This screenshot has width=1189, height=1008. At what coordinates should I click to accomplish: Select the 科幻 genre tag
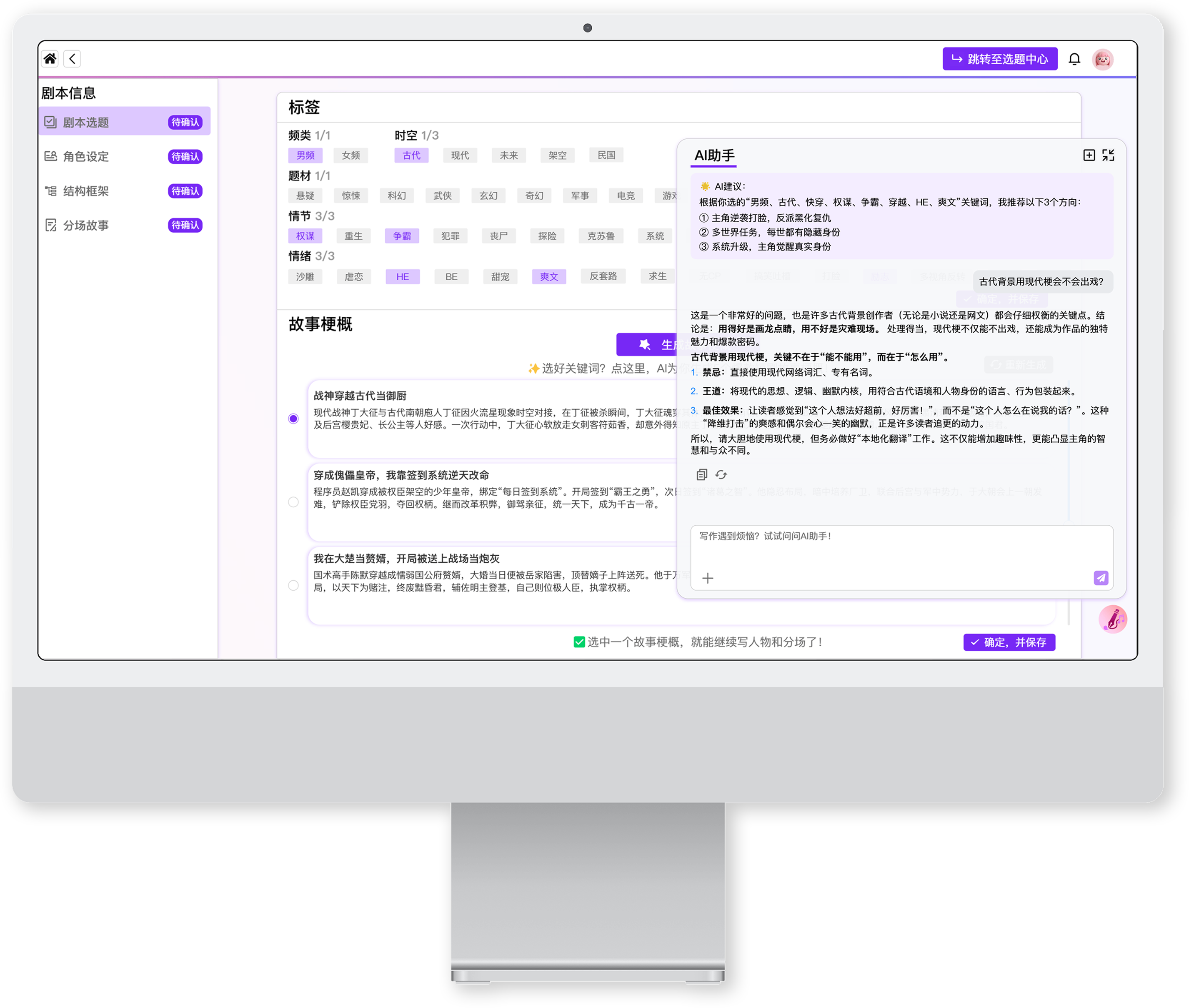point(396,196)
